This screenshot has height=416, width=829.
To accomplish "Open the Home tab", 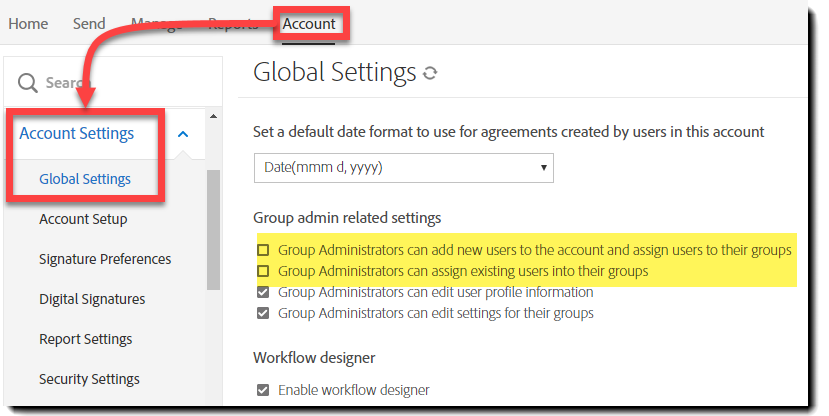I will click(x=28, y=24).
